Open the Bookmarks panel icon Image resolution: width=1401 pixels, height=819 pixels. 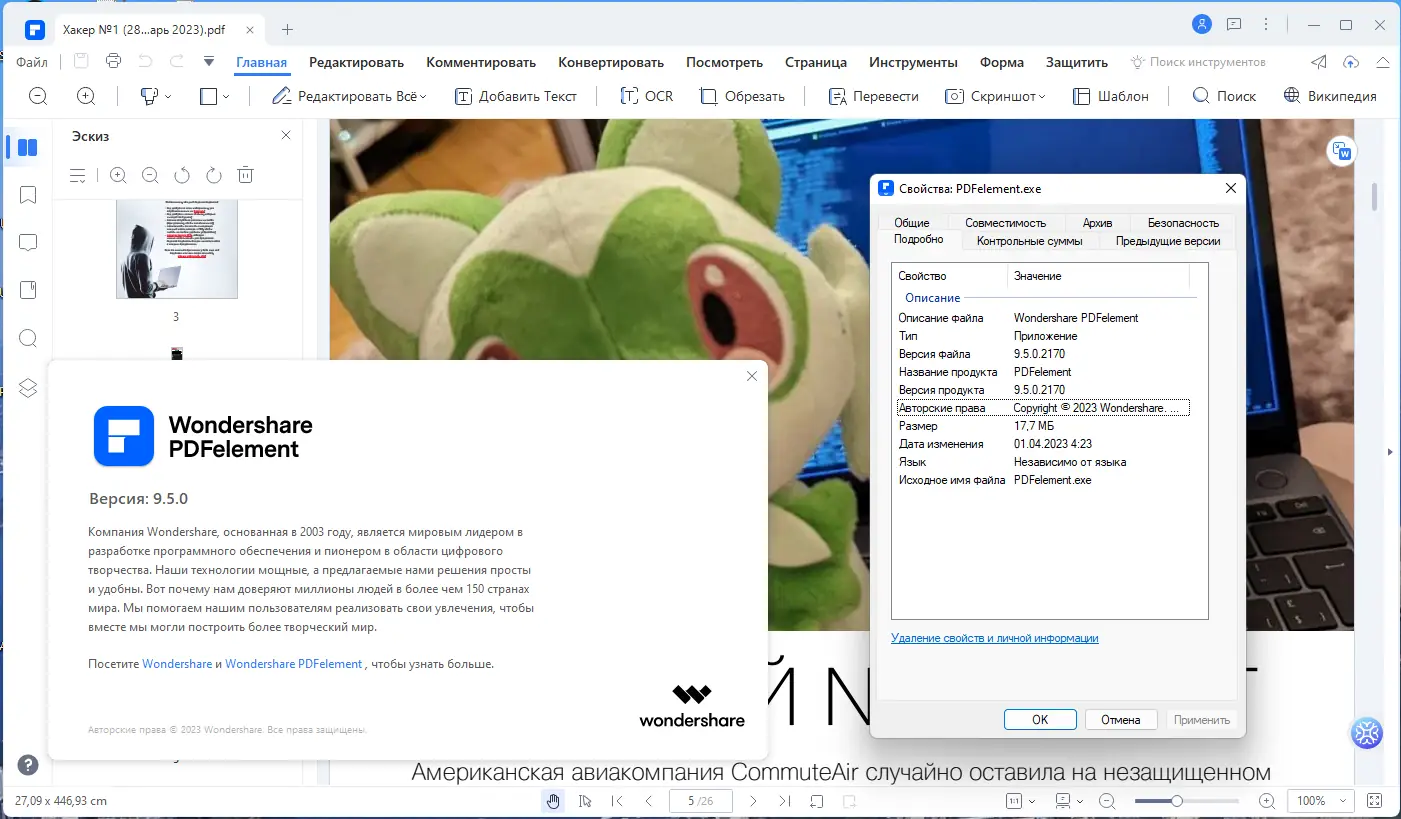tap(27, 195)
